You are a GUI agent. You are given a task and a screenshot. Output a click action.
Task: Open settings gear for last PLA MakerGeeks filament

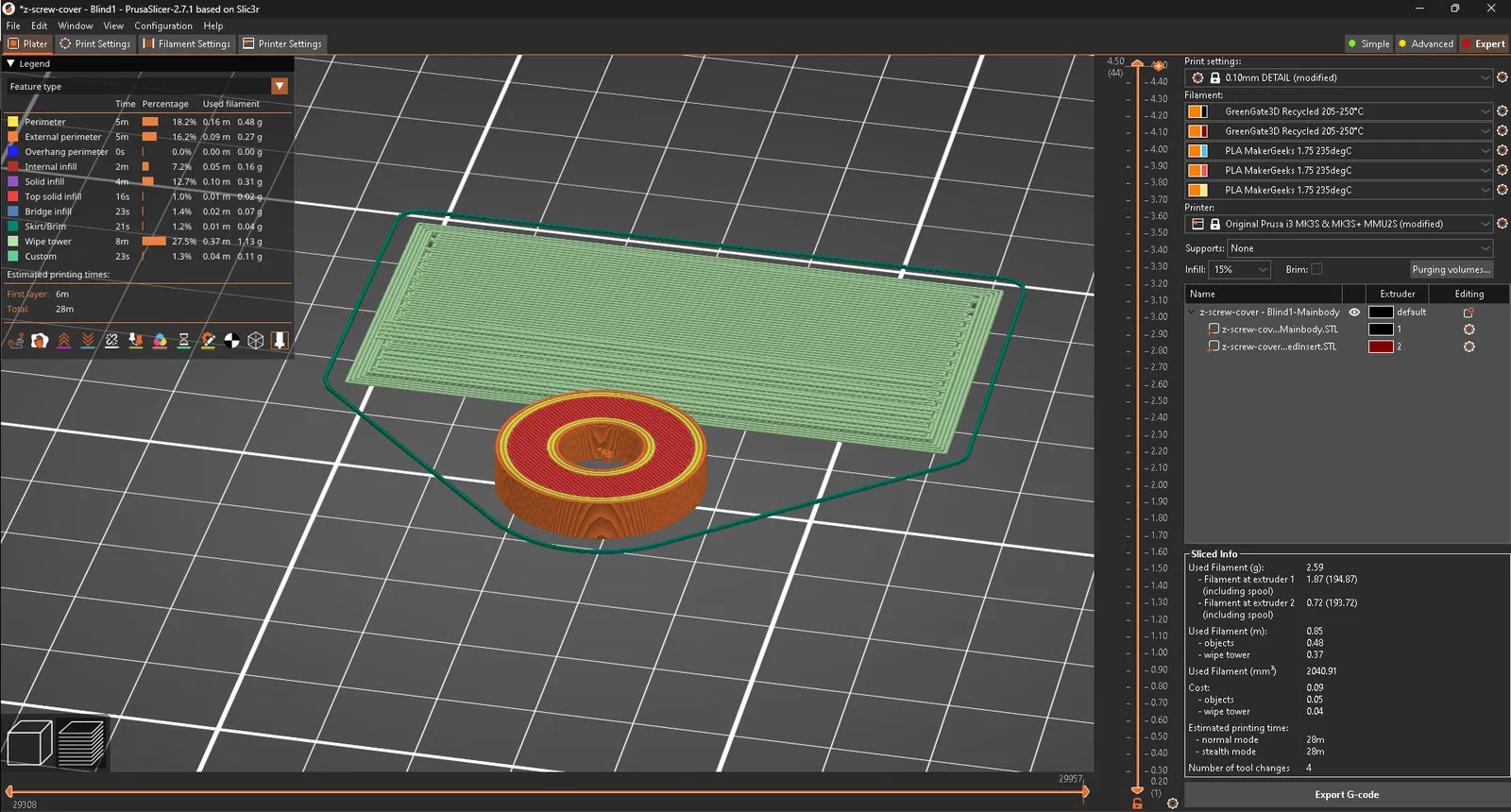1503,190
